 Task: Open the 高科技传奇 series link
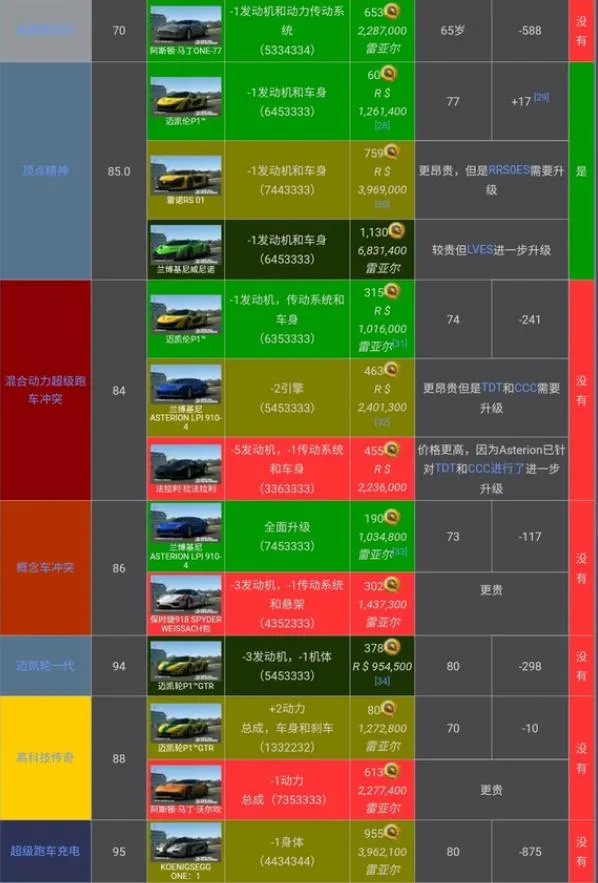click(45, 757)
